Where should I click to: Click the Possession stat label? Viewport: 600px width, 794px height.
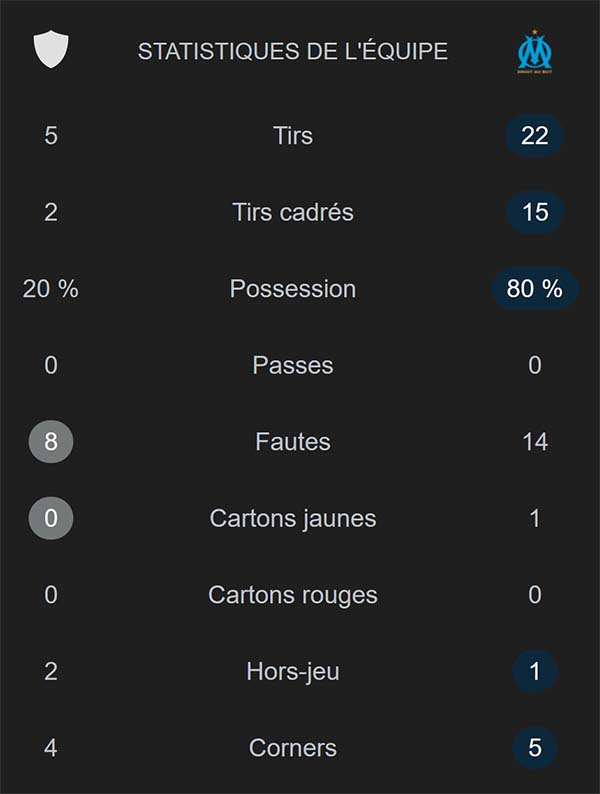point(293,289)
